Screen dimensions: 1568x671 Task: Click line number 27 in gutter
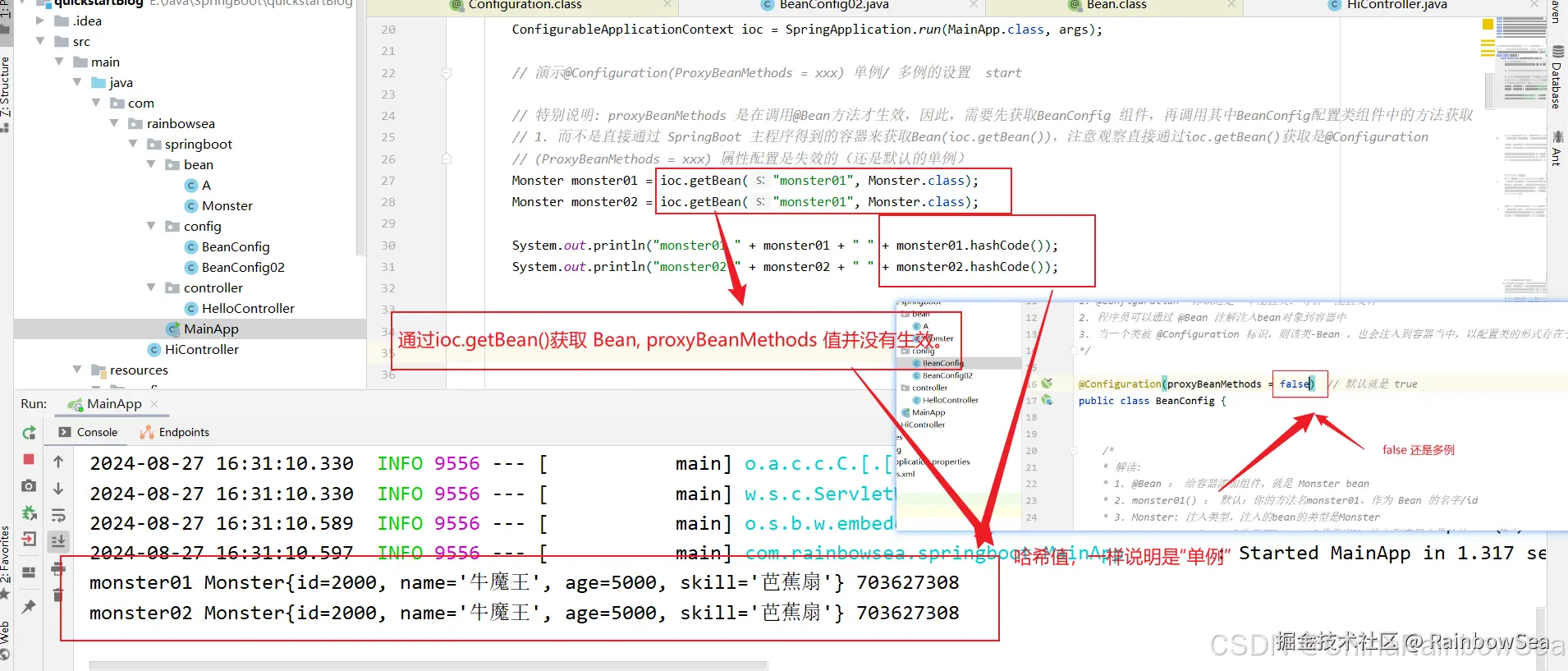tap(388, 181)
